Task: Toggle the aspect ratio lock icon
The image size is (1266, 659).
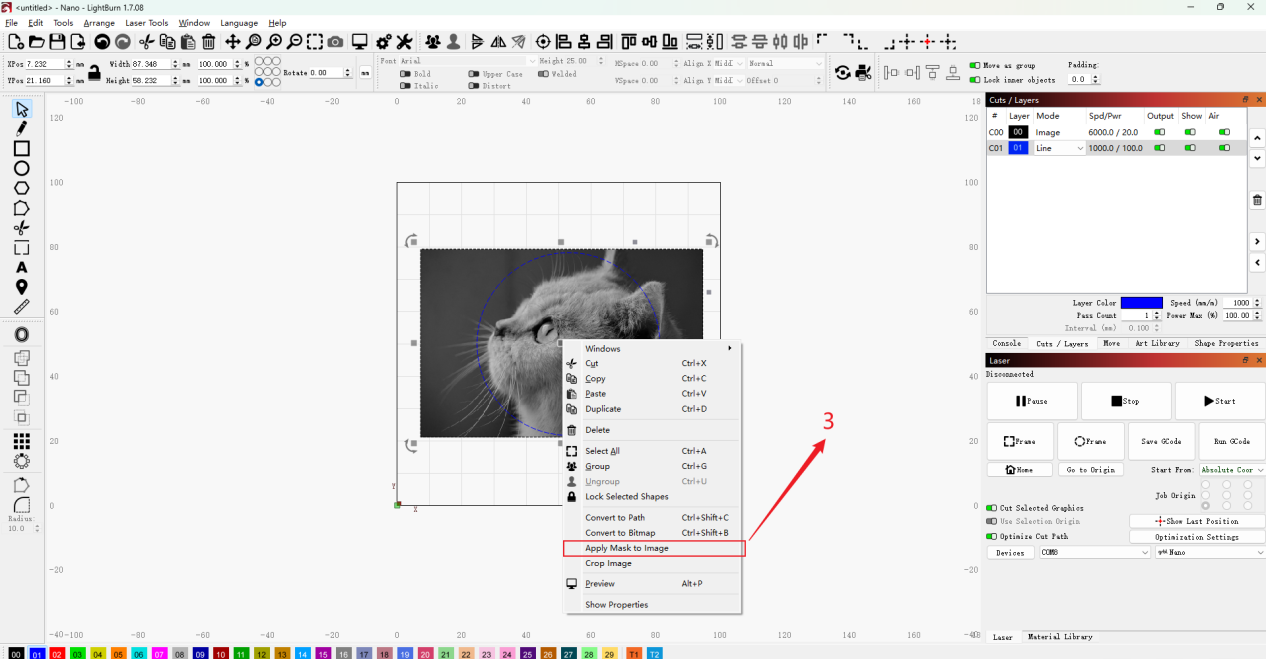Action: click(x=94, y=72)
